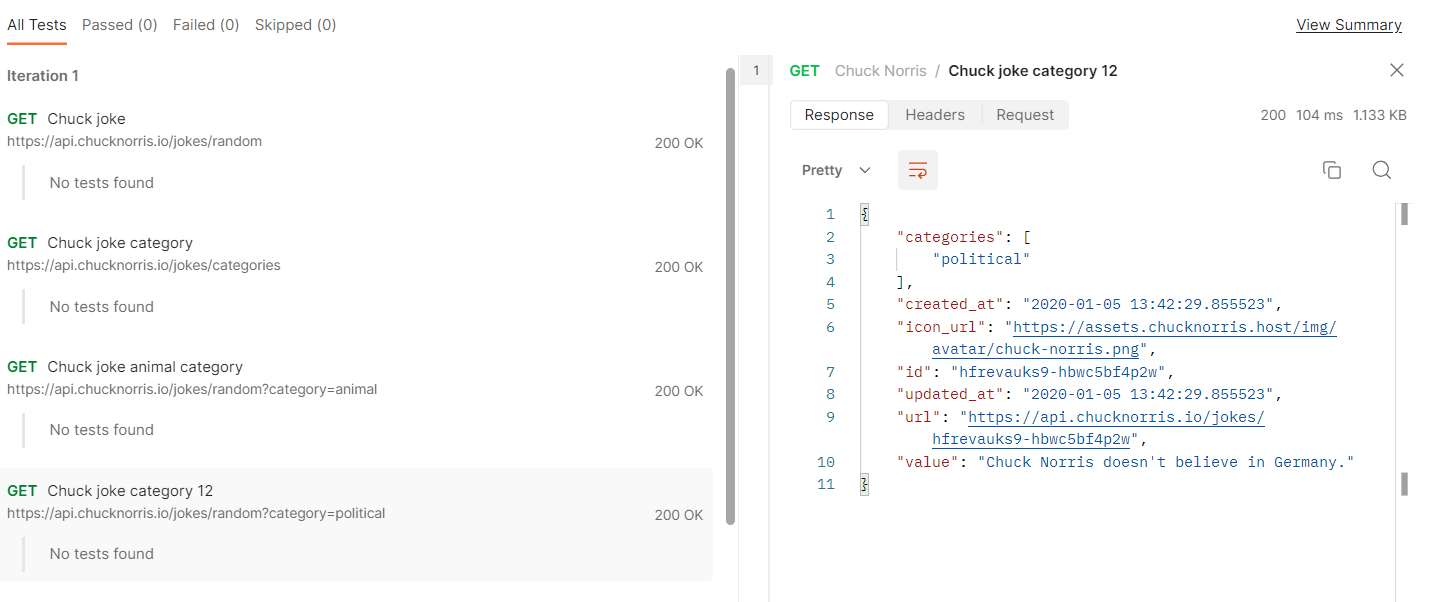The width and height of the screenshot is (1432, 602).
Task: Open the Response tab
Action: click(x=839, y=115)
